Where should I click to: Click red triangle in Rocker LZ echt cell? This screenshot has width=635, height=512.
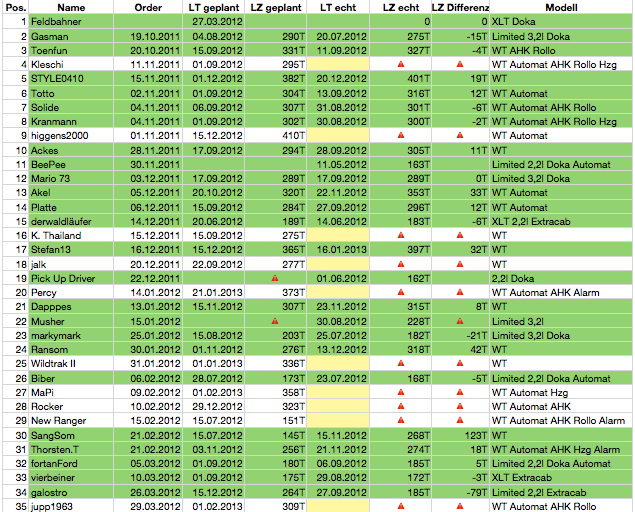(x=401, y=406)
